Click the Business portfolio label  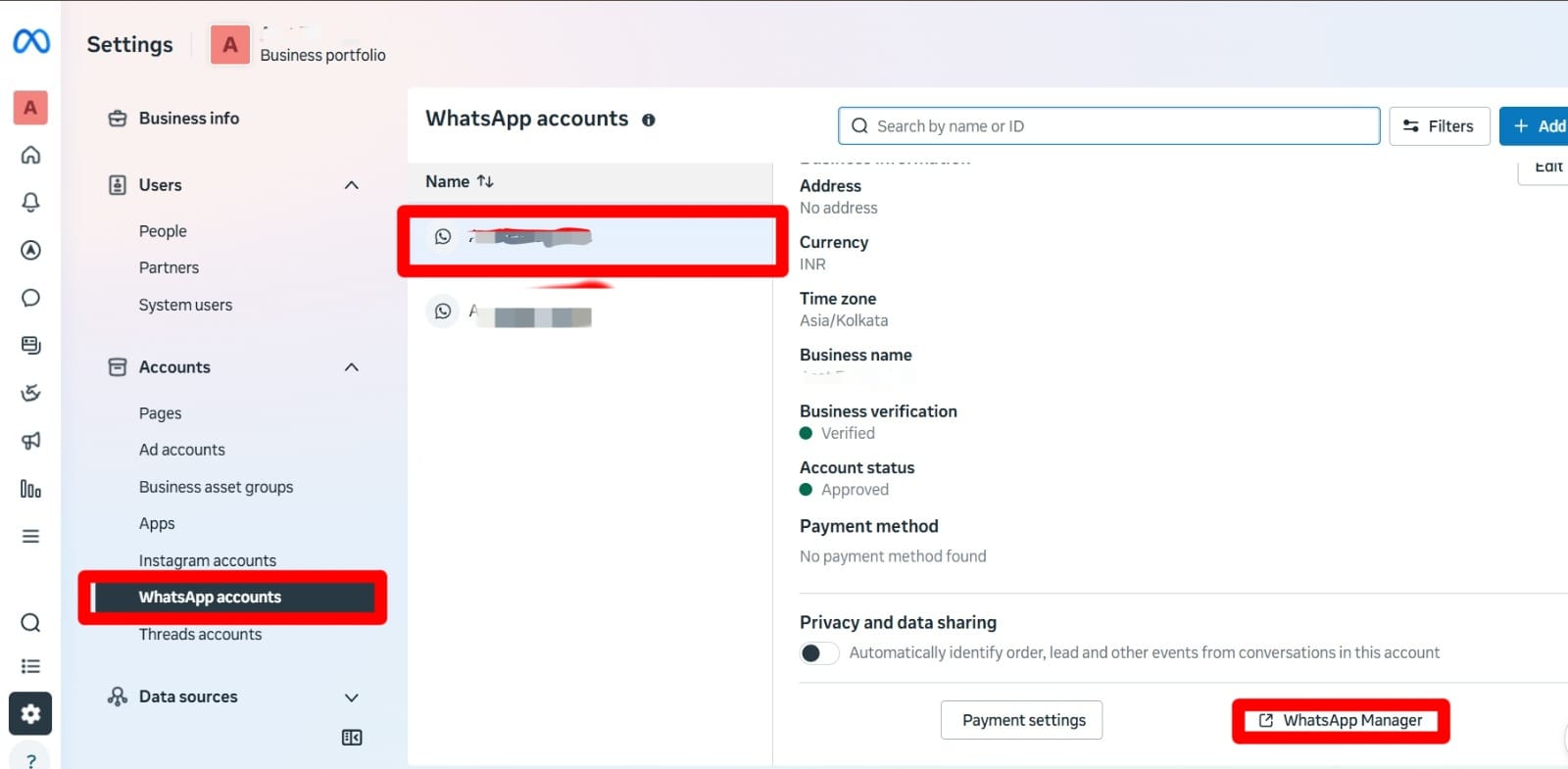(322, 55)
